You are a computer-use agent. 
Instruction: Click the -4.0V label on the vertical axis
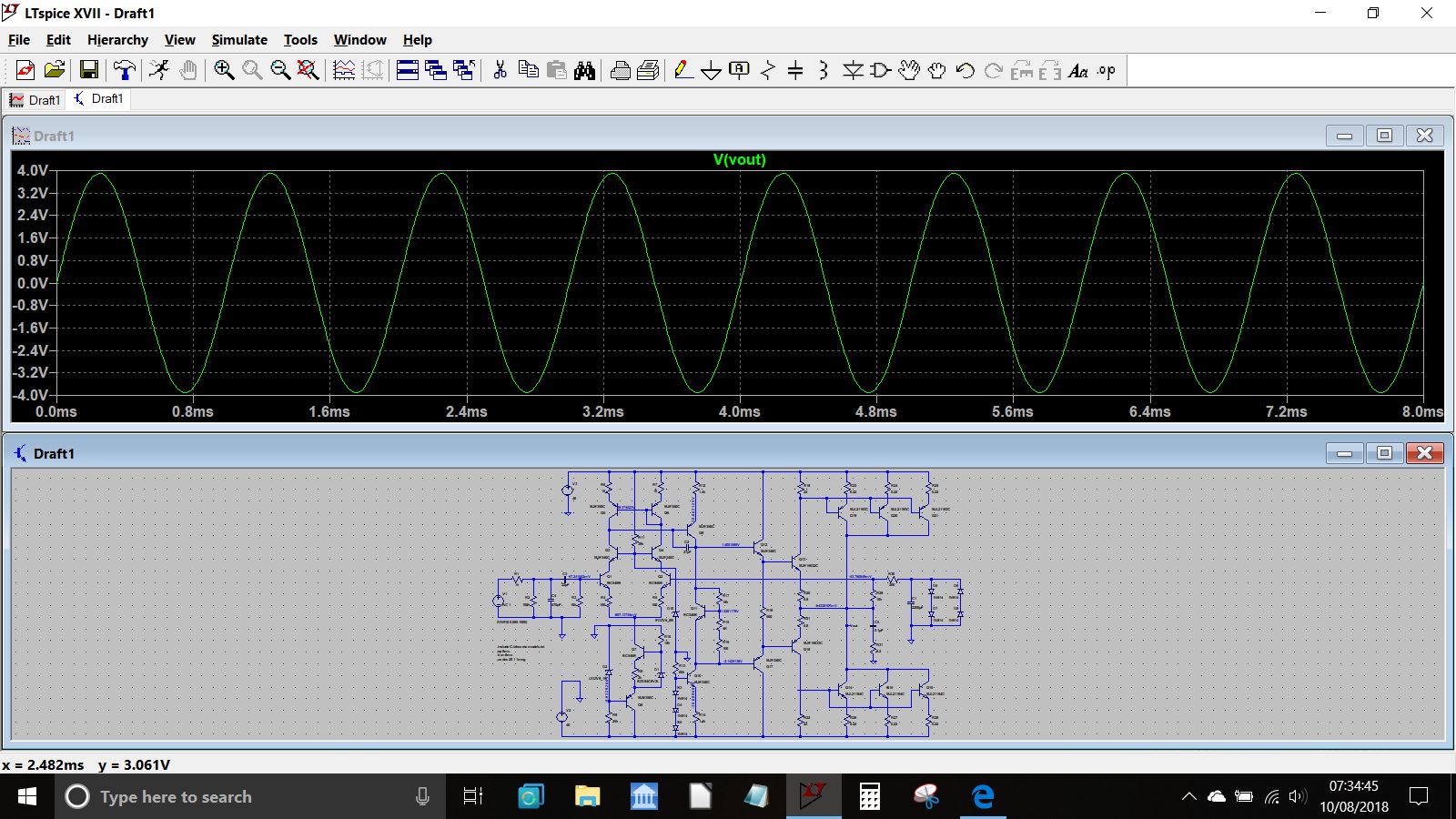pyautogui.click(x=30, y=395)
